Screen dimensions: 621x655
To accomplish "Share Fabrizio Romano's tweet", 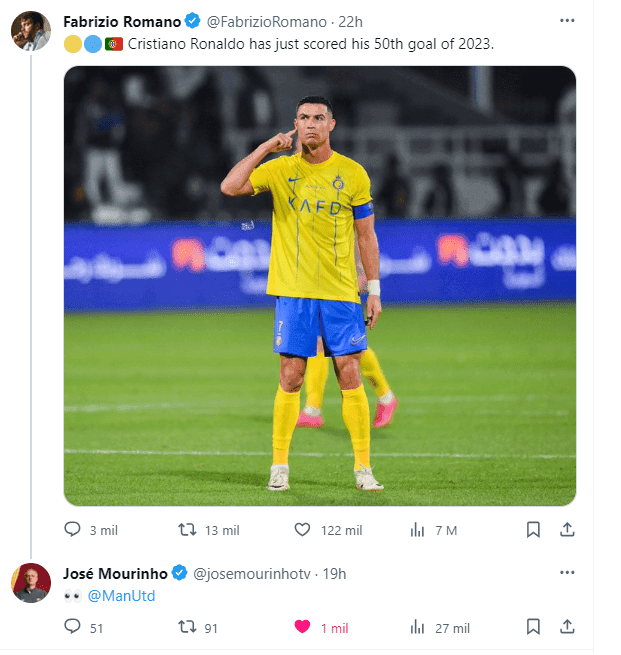I will coord(567,530).
